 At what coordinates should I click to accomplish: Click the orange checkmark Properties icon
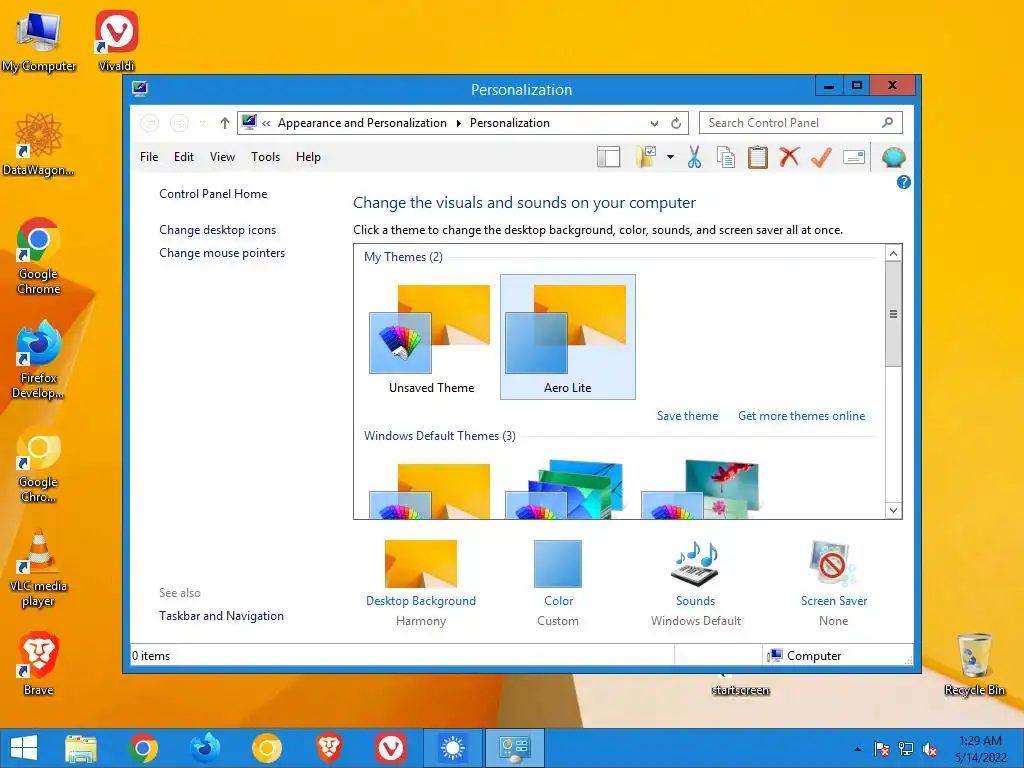pos(822,157)
